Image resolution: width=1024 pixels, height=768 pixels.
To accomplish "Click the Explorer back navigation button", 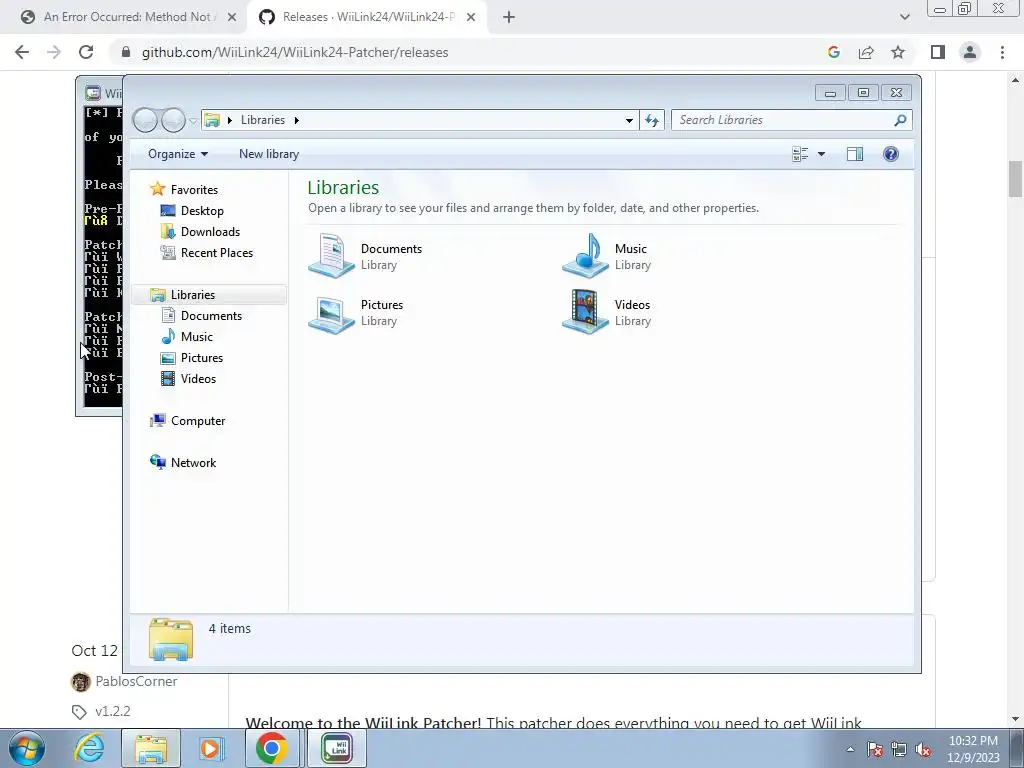I will click(x=145, y=120).
